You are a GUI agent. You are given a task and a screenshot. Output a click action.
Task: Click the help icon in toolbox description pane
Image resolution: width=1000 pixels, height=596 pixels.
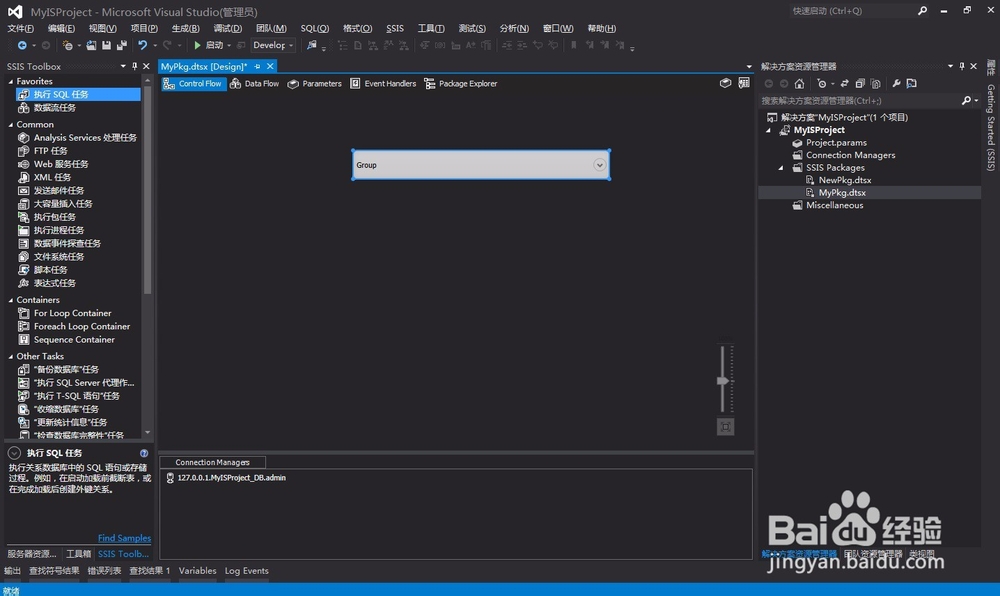coord(144,453)
